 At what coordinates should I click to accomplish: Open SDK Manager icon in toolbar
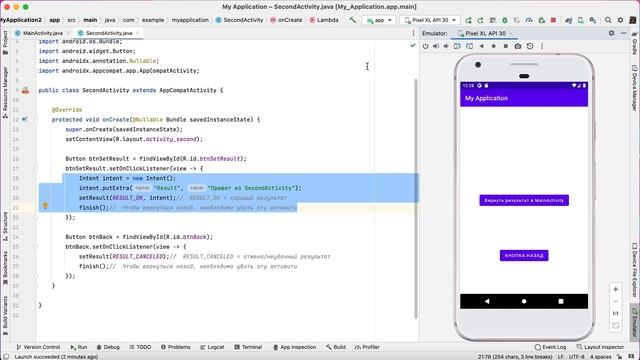point(593,20)
